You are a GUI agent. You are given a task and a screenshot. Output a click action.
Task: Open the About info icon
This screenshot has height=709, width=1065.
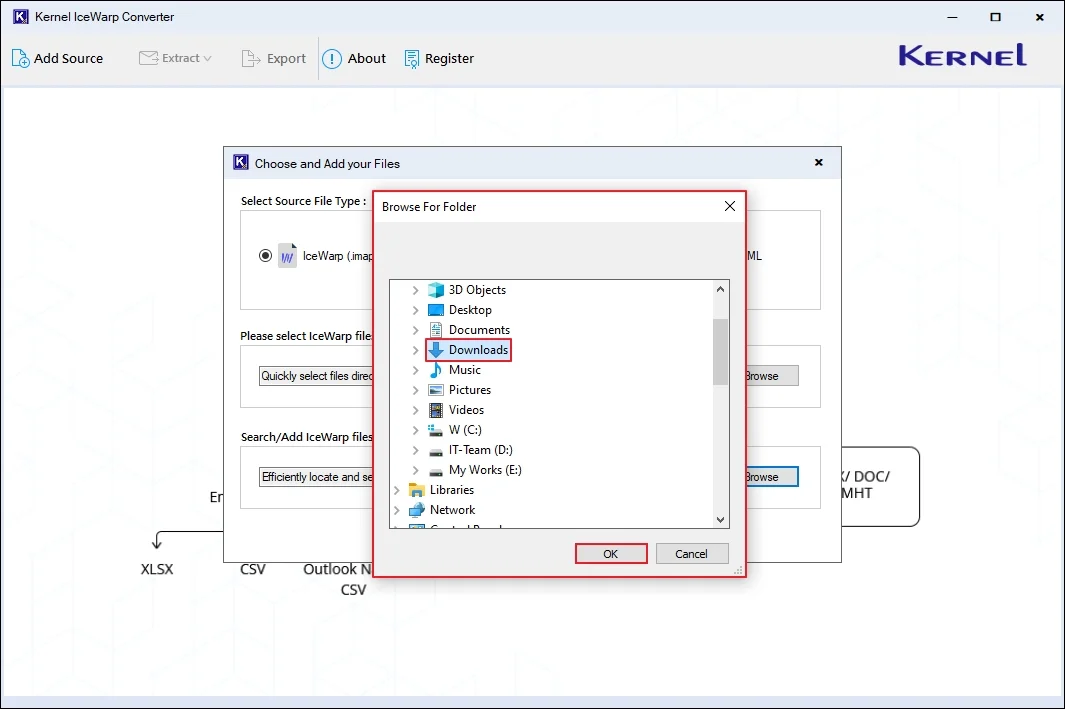coord(332,59)
